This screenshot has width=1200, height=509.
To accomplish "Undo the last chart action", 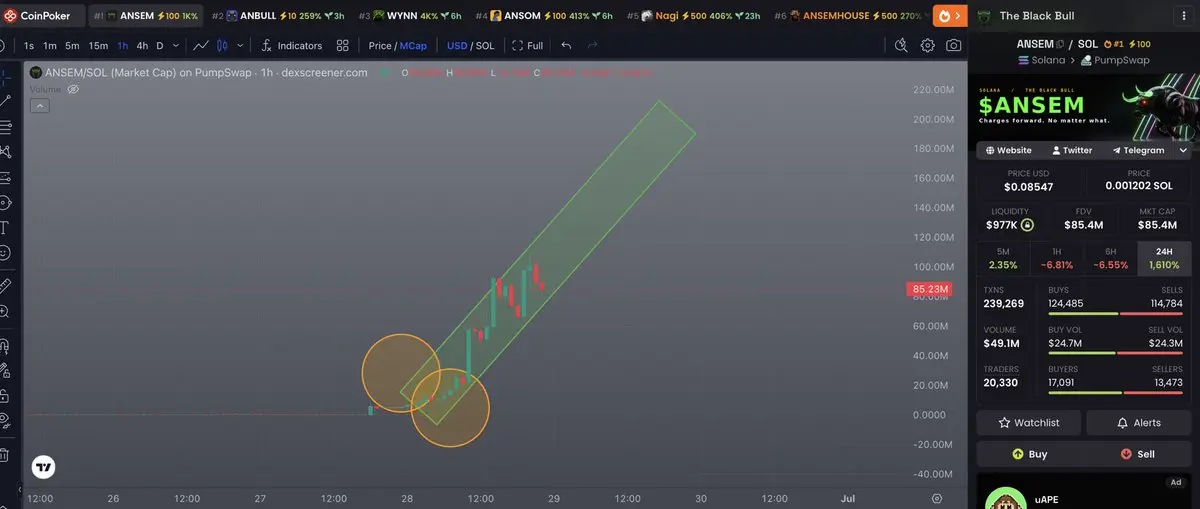I will [566, 45].
